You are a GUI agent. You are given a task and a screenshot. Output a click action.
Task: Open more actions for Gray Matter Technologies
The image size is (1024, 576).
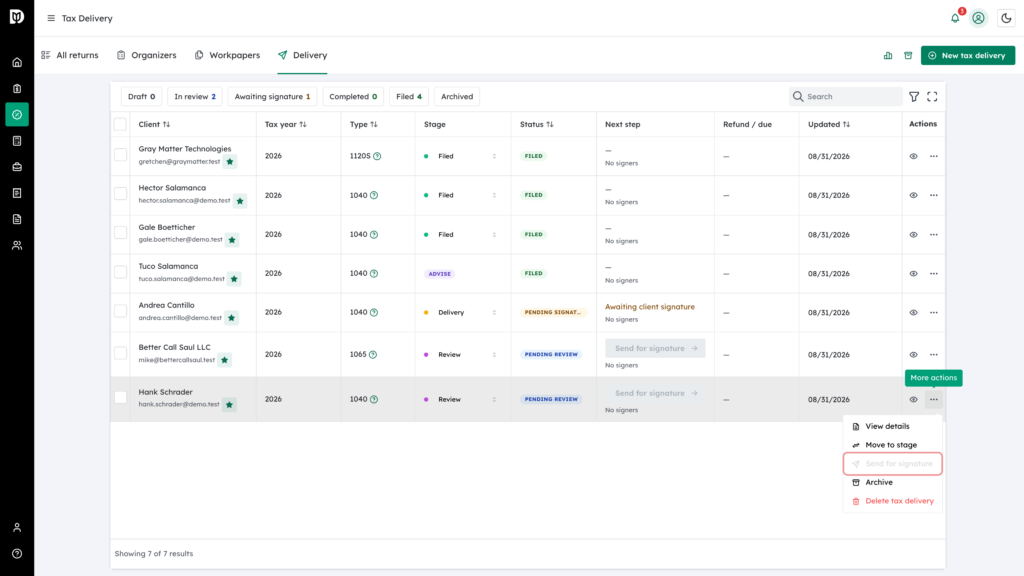click(x=934, y=156)
